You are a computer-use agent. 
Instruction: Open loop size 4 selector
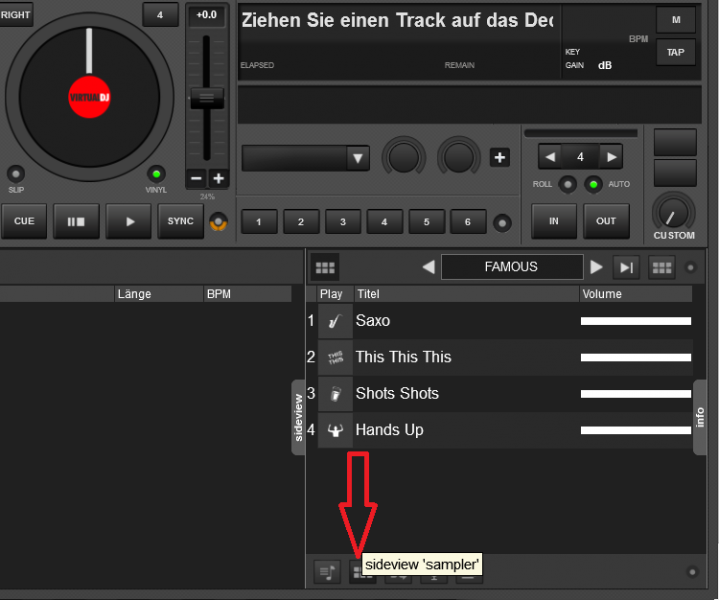point(581,157)
